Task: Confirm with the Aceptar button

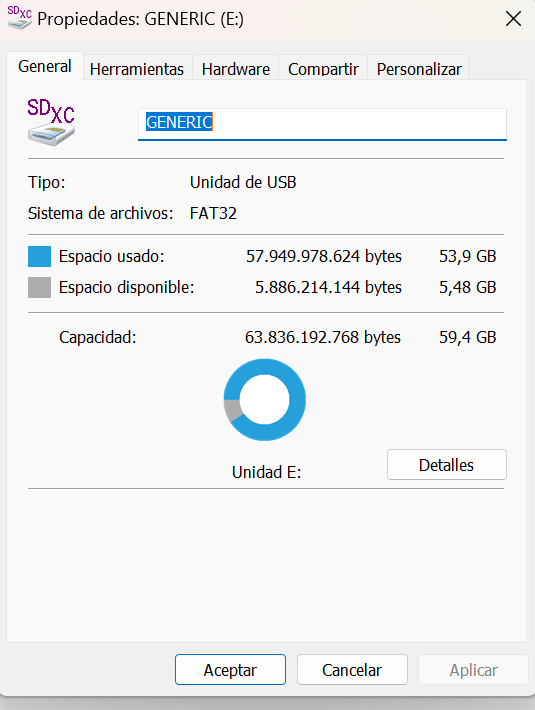Action: pos(230,670)
